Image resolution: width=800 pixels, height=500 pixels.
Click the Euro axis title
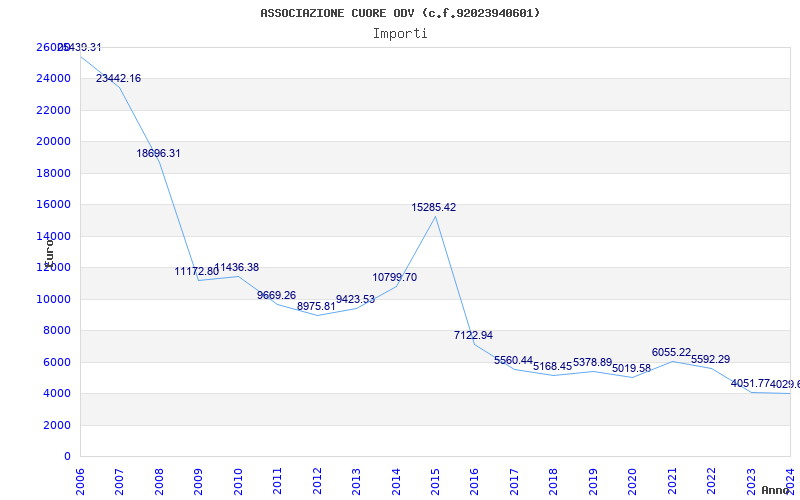pyautogui.click(x=49, y=253)
